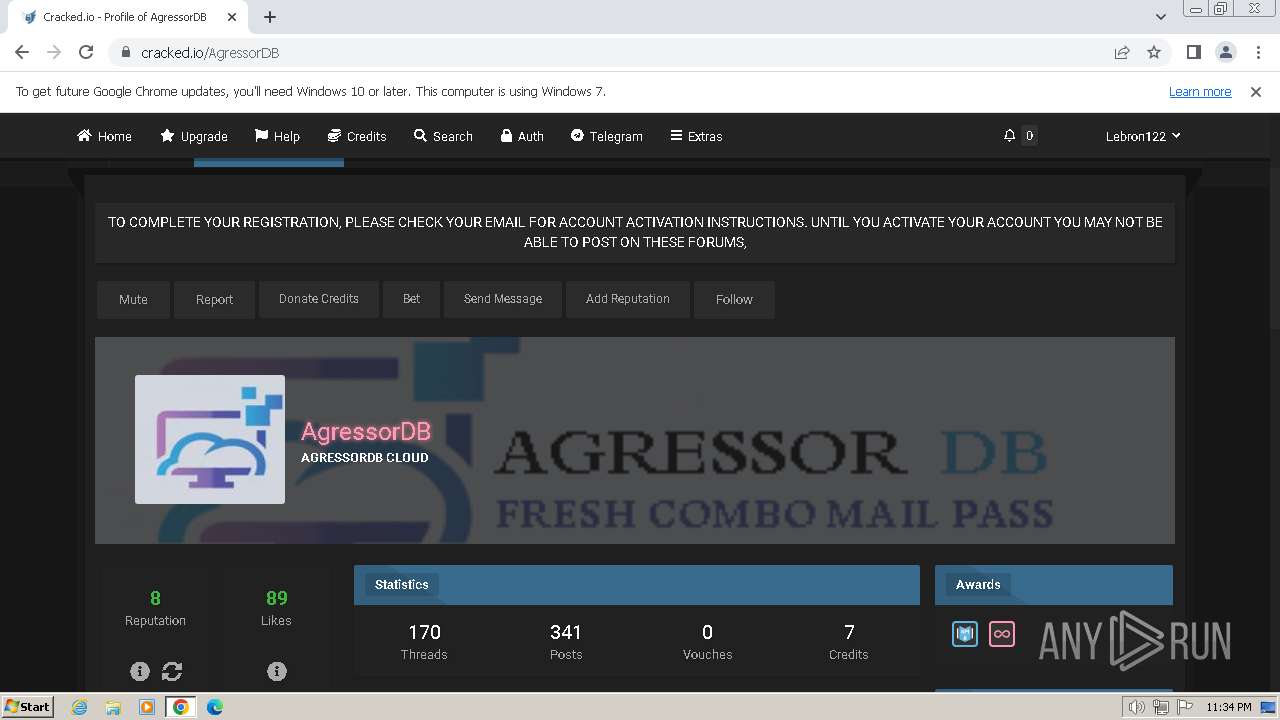The image size is (1280, 720).
Task: Click the 341 Posts statistic
Action: [x=566, y=642]
